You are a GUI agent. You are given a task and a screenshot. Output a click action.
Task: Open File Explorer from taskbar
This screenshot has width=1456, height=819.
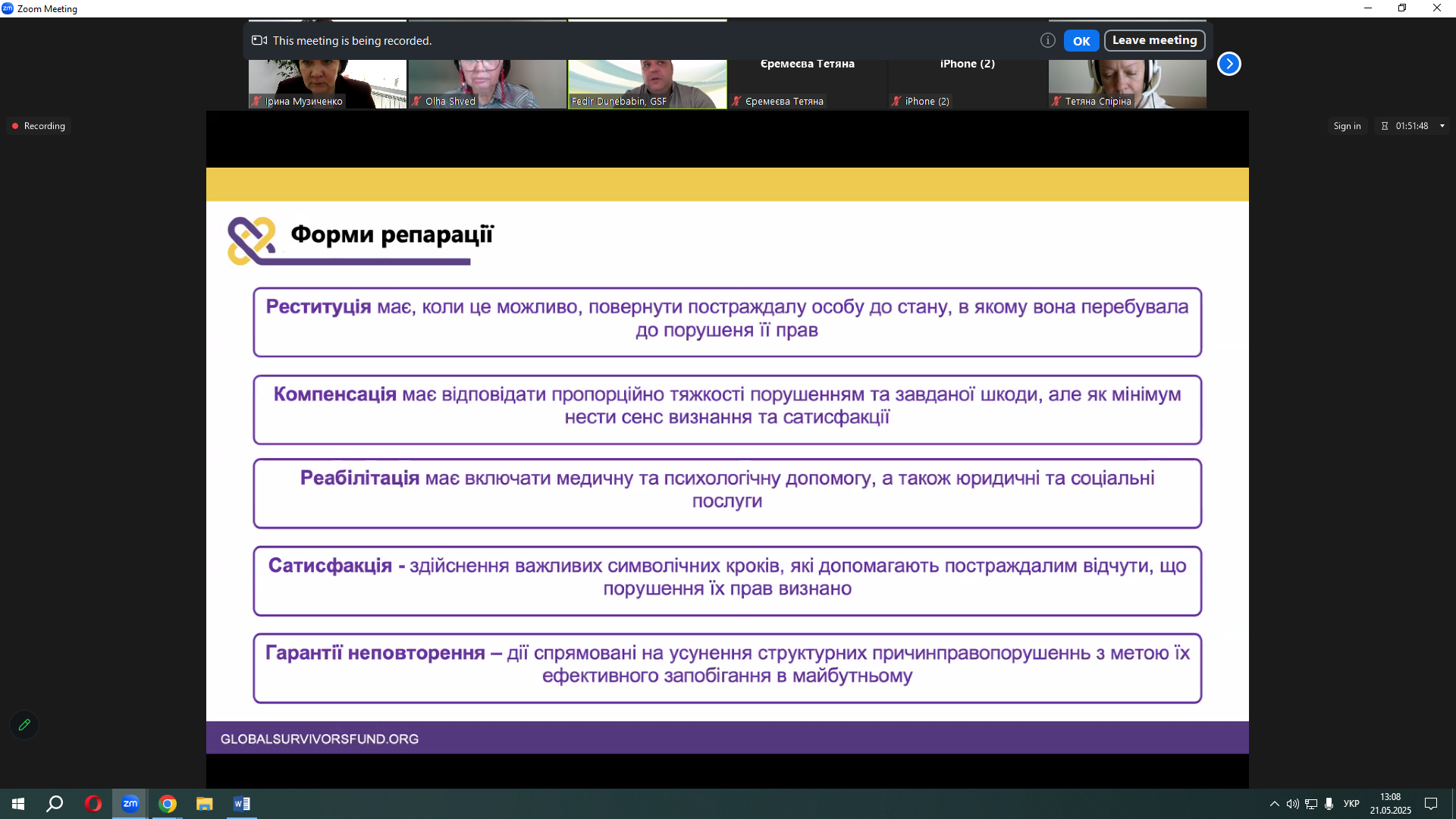tap(205, 804)
